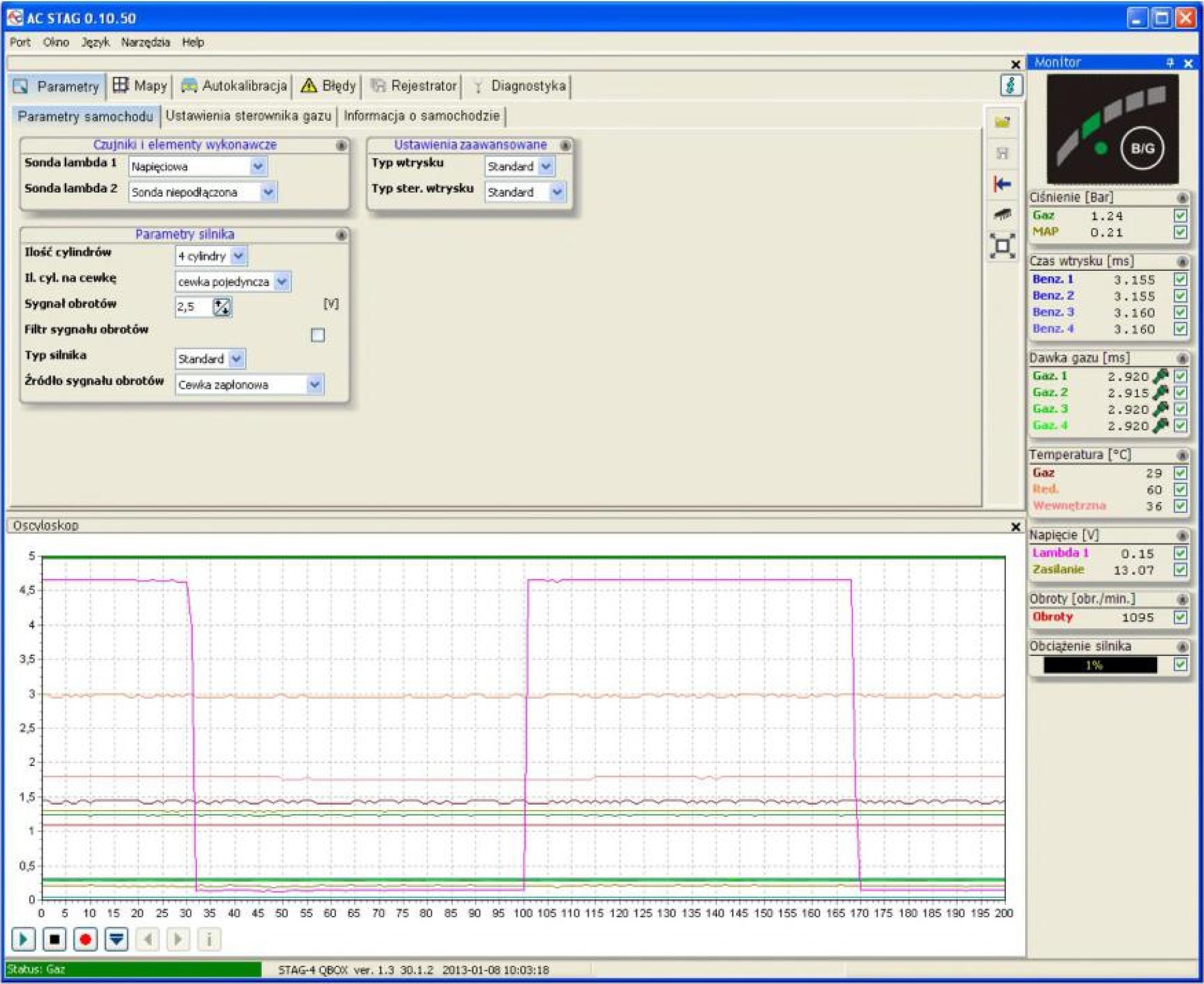Open the Ustawienia sterownika gazu subtab
Viewport: 1204px width, 984px height.
click(x=249, y=116)
